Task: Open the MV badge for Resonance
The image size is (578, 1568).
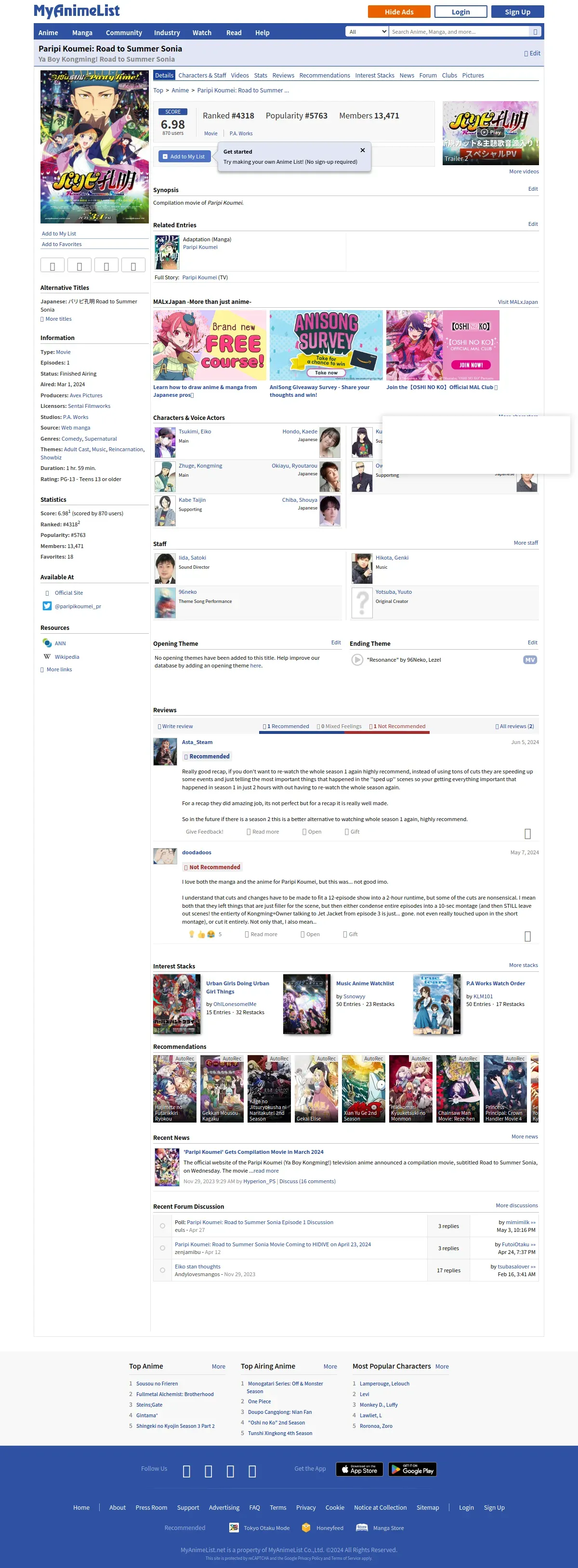Action: pyautogui.click(x=530, y=660)
